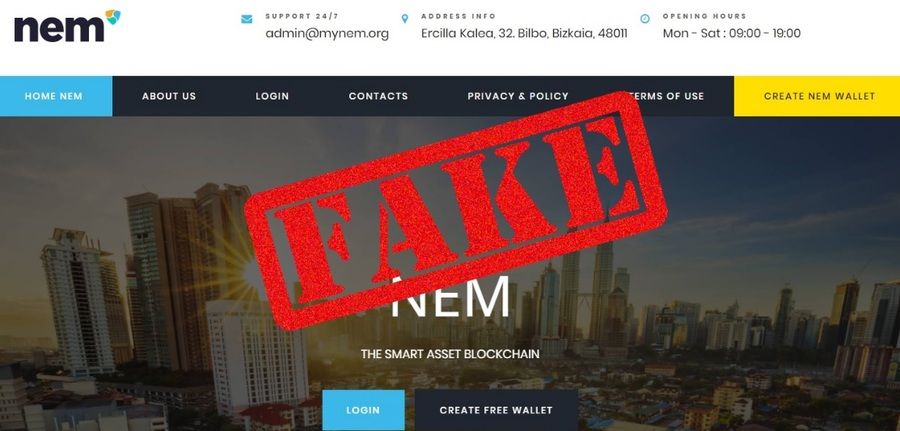Open Privacy & Policy page
Viewport: 900px width, 431px height.
(x=518, y=96)
